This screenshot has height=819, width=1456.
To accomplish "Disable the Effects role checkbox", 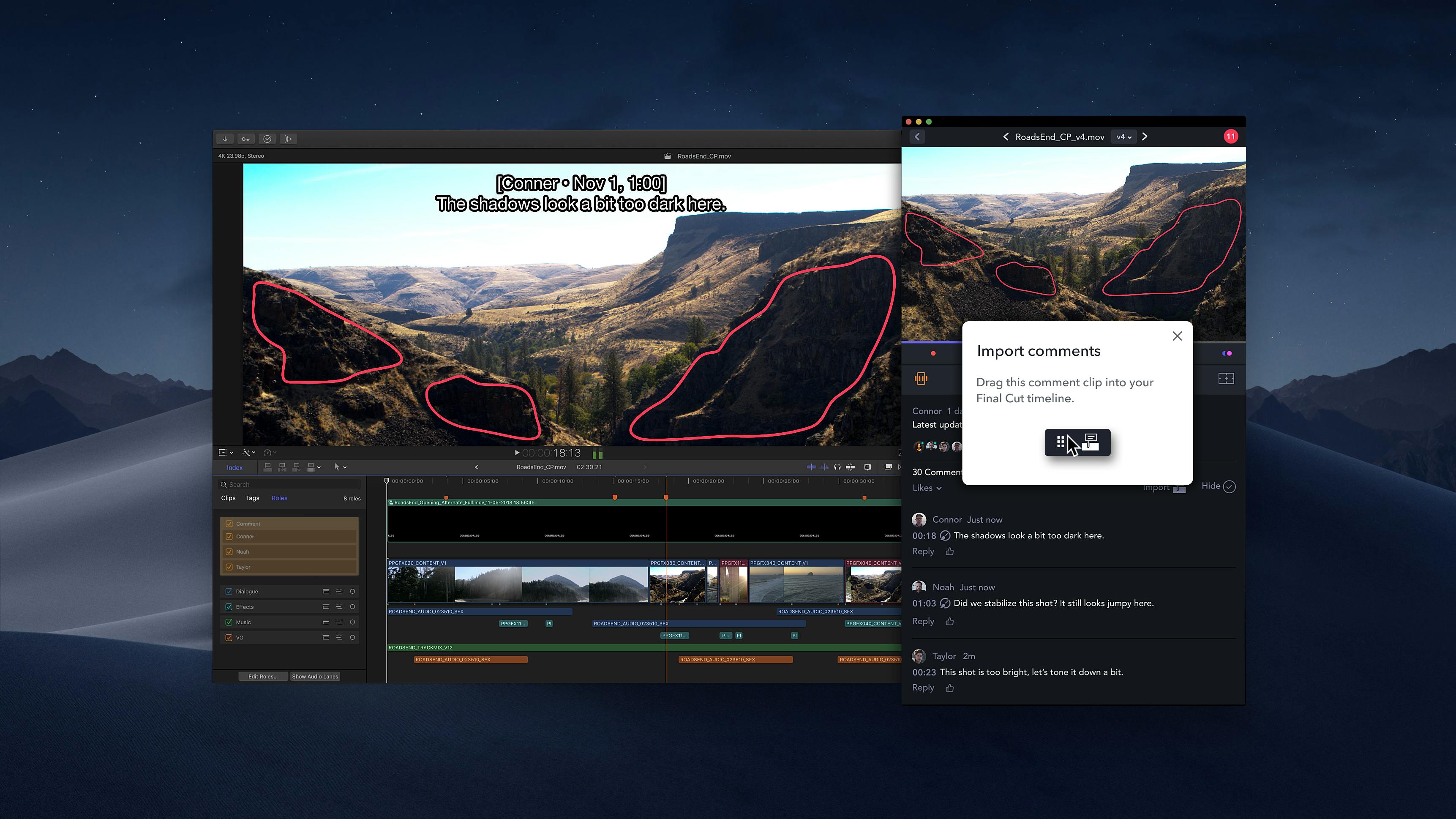I will pos(229,606).
